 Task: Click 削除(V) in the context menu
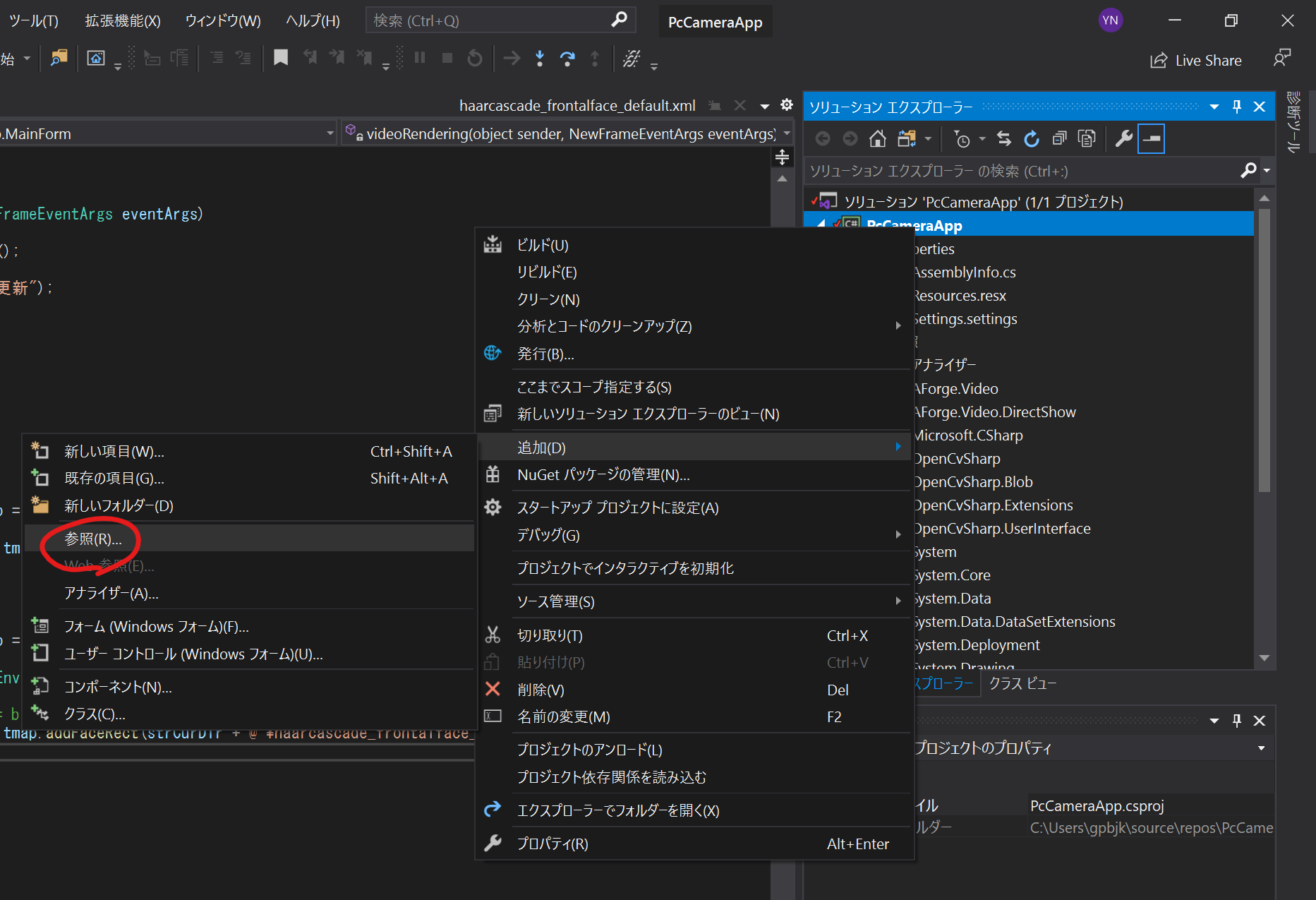coord(695,690)
